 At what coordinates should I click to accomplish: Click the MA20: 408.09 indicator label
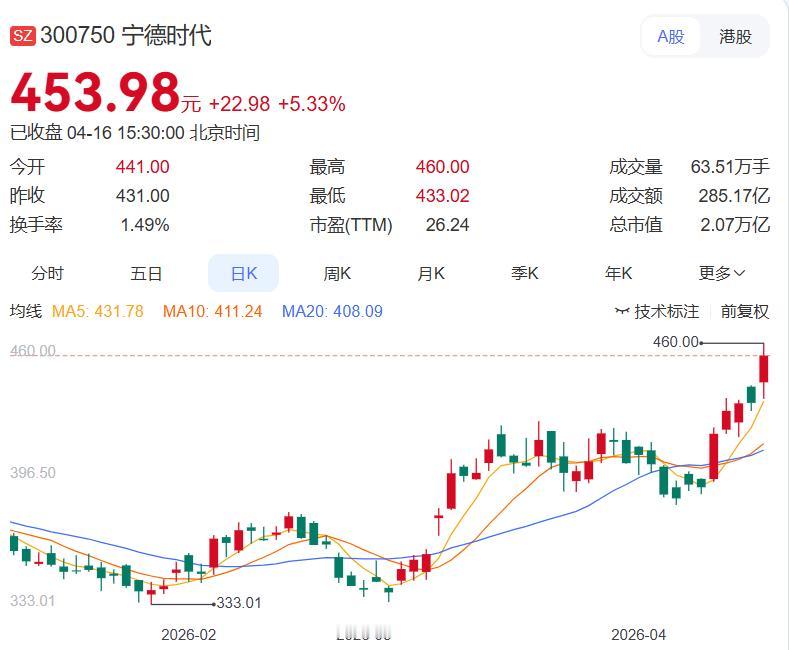pyautogui.click(x=332, y=311)
